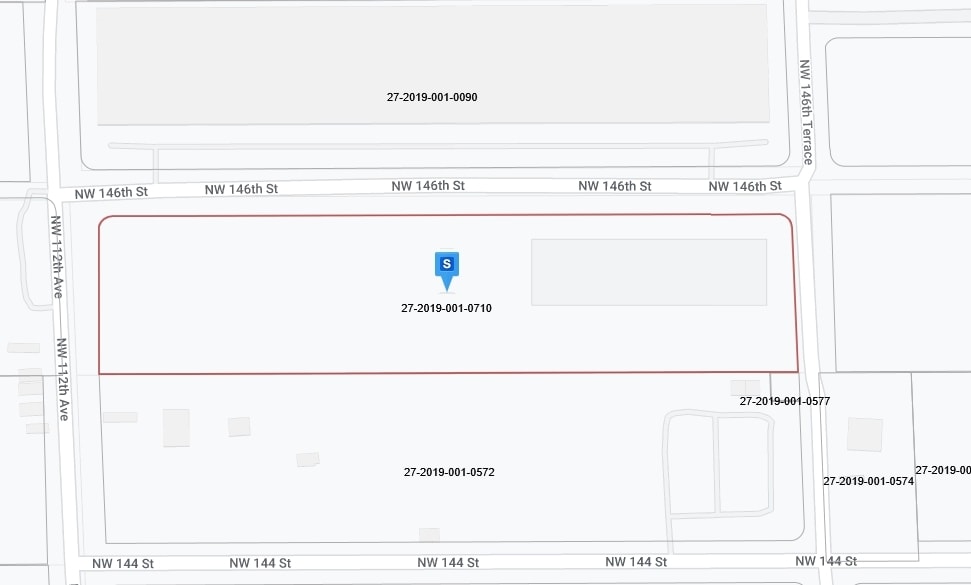The width and height of the screenshot is (971, 585).
Task: Click the upper NW 112th Ave label
Action: coord(57,258)
